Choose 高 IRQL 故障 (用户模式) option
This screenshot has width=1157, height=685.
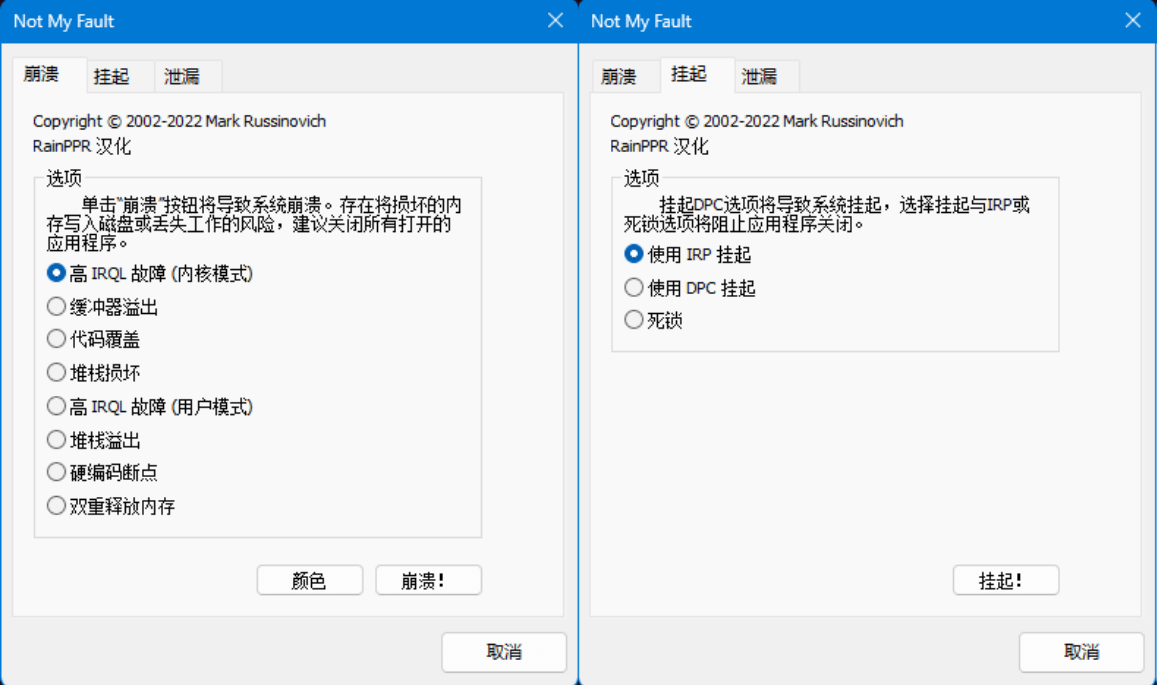(x=57, y=405)
